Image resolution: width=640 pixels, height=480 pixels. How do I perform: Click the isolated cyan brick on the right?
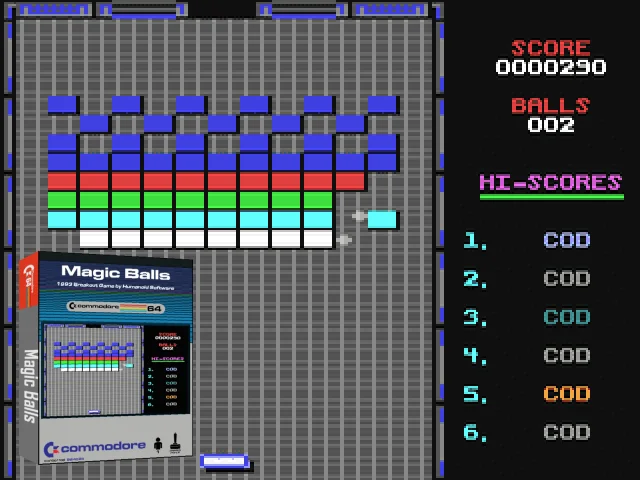point(382,219)
